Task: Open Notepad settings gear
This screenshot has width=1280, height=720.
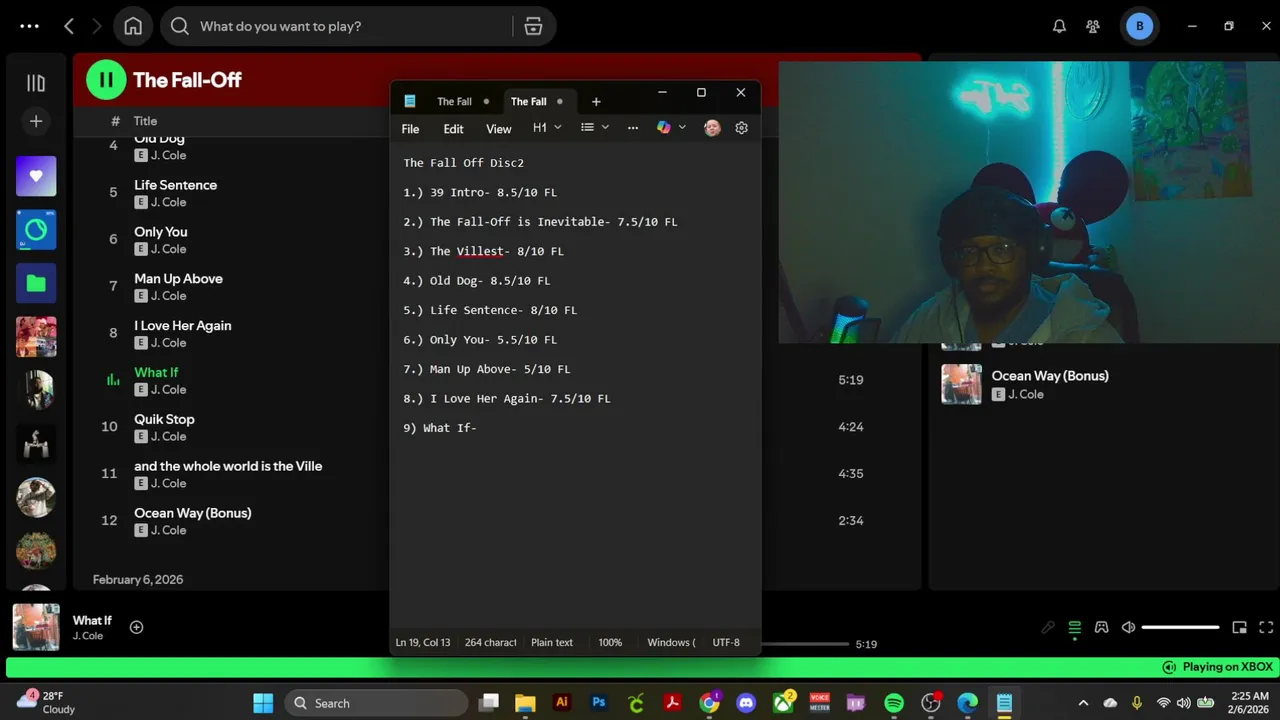Action: (741, 128)
